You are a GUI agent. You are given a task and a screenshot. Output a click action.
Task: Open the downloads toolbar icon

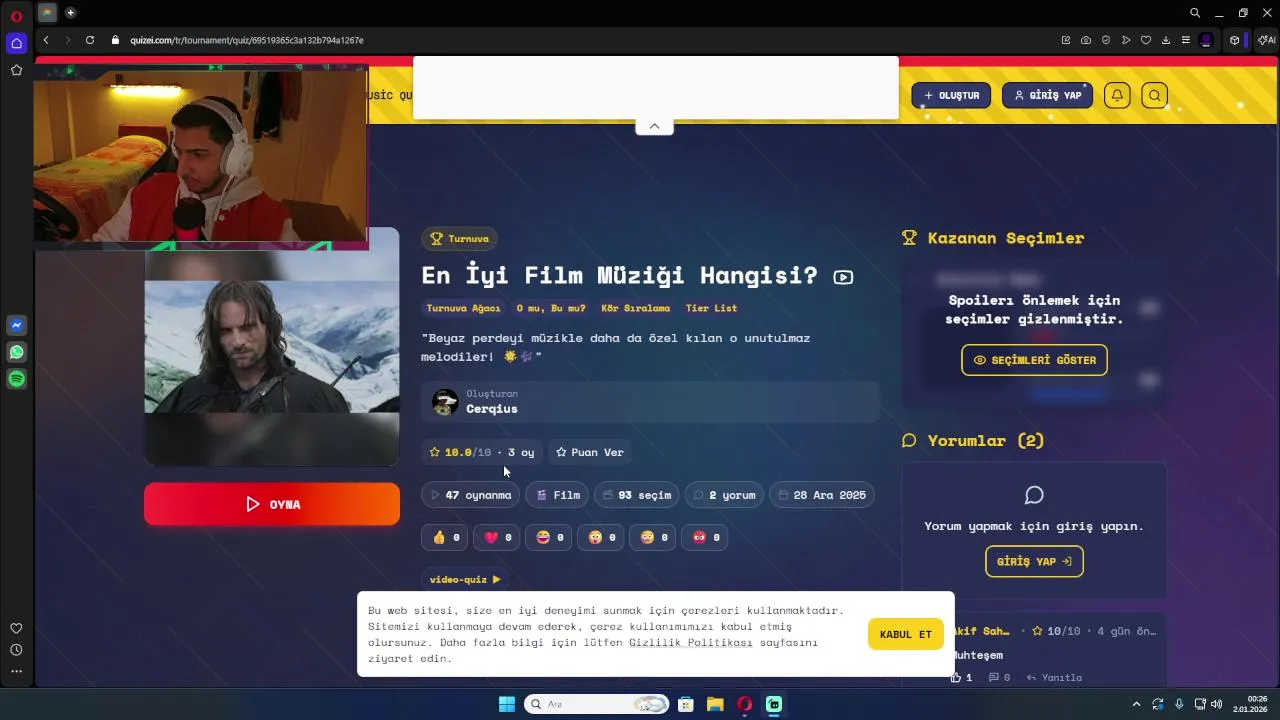point(1166,40)
